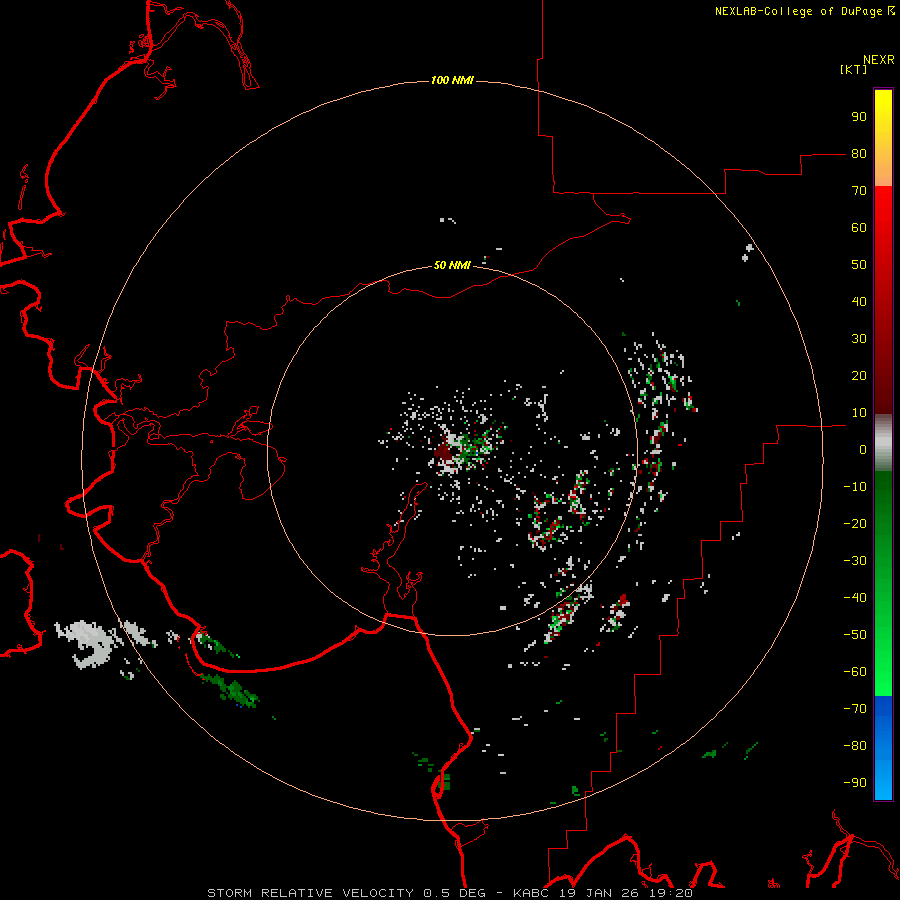Click the -80 value on velocity scale
Viewport: 900px width, 900px height.
tap(855, 746)
